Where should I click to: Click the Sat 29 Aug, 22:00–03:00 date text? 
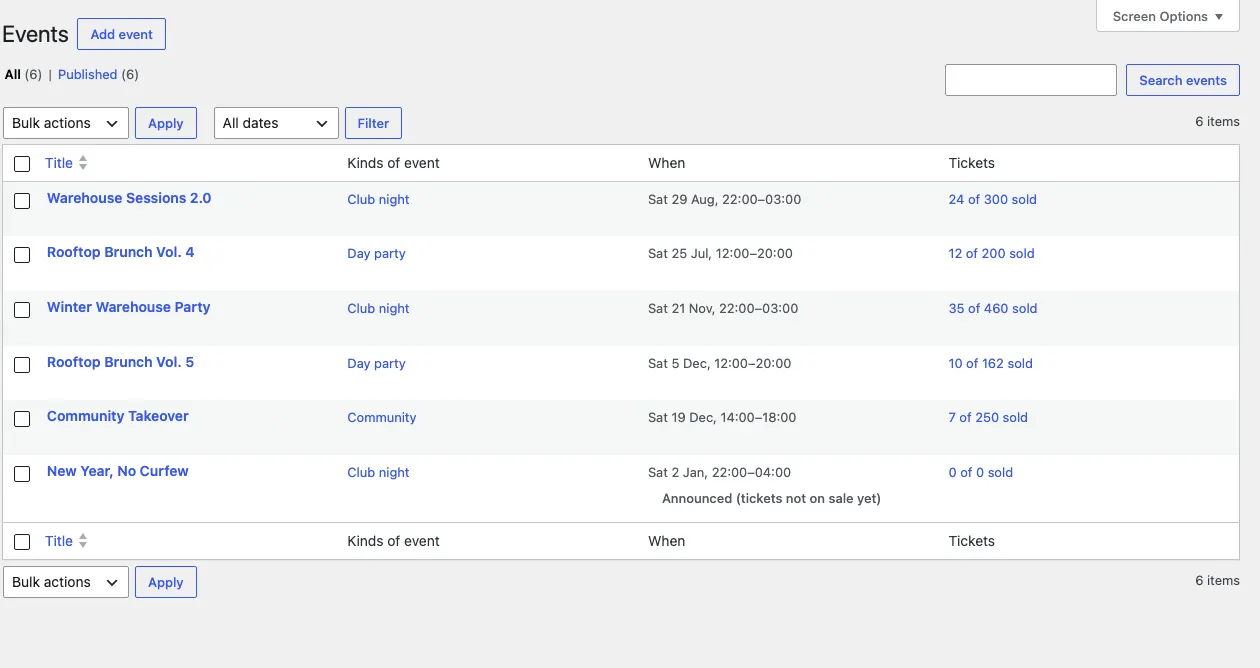point(725,199)
